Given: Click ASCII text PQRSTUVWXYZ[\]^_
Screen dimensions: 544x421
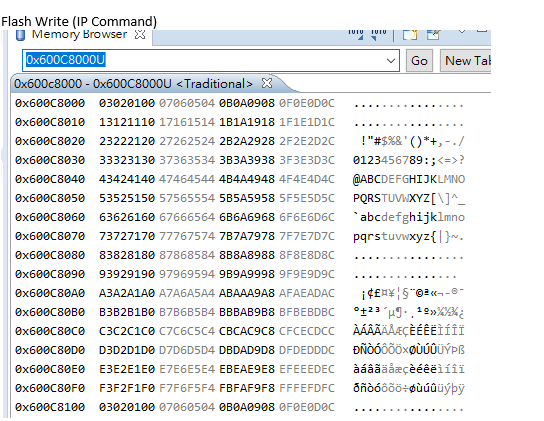Looking at the screenshot, I should pyautogui.click(x=409, y=198).
